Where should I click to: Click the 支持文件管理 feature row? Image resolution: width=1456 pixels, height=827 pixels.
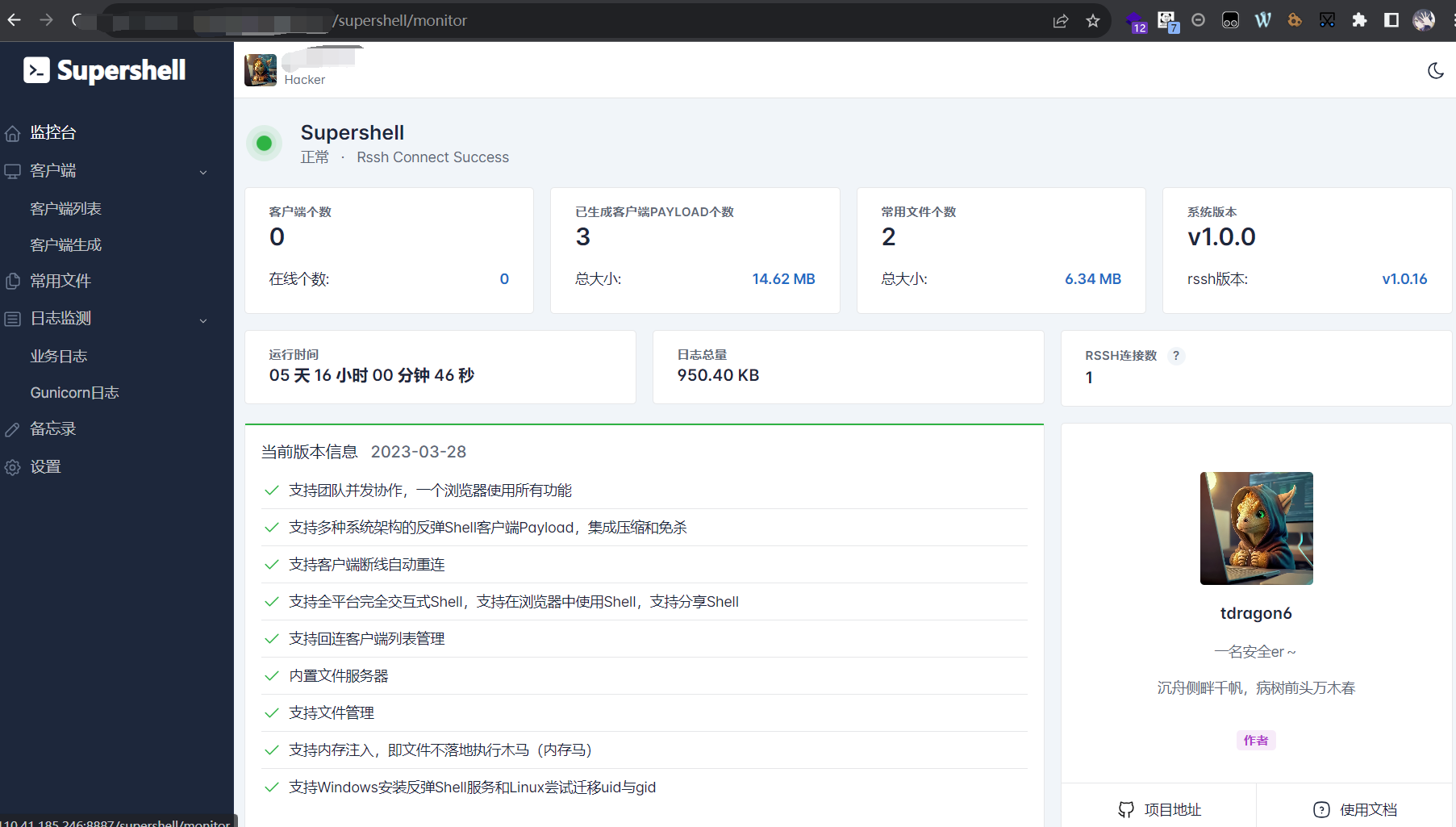tap(645, 713)
